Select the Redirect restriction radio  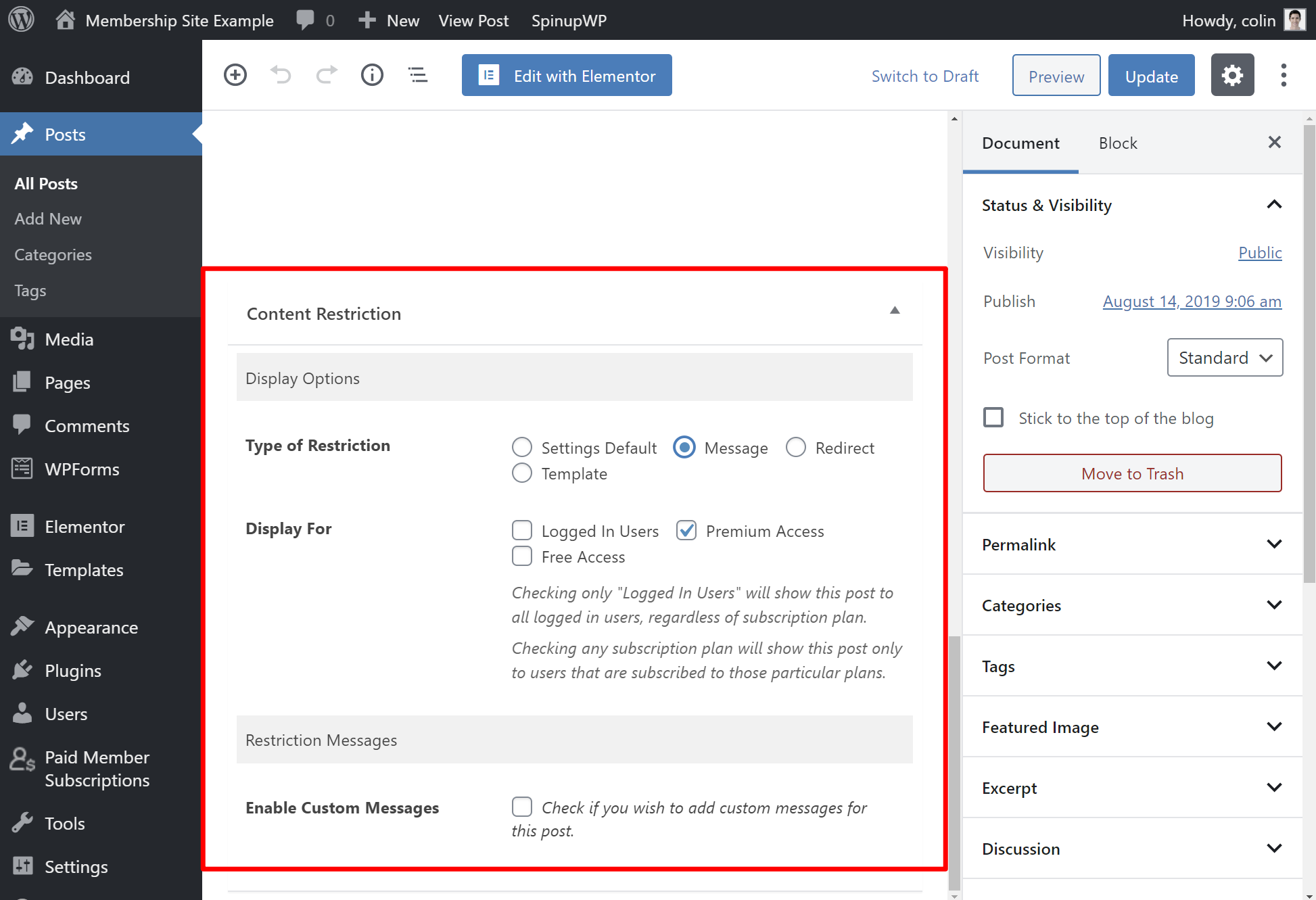pyautogui.click(x=796, y=447)
